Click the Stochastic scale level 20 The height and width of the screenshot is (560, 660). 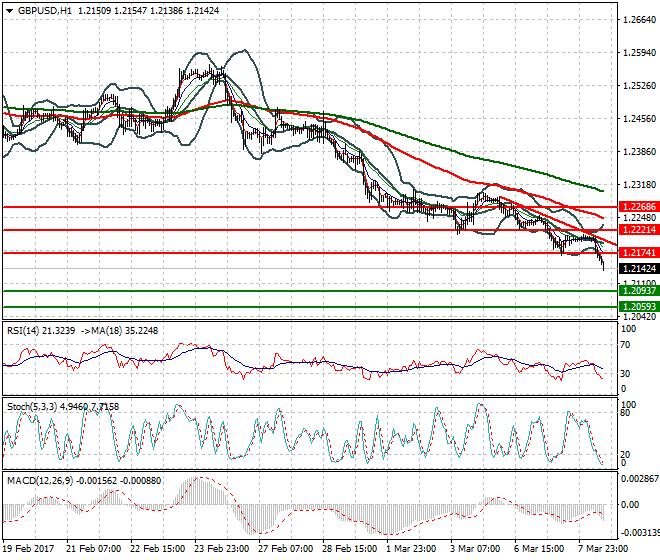pos(626,454)
